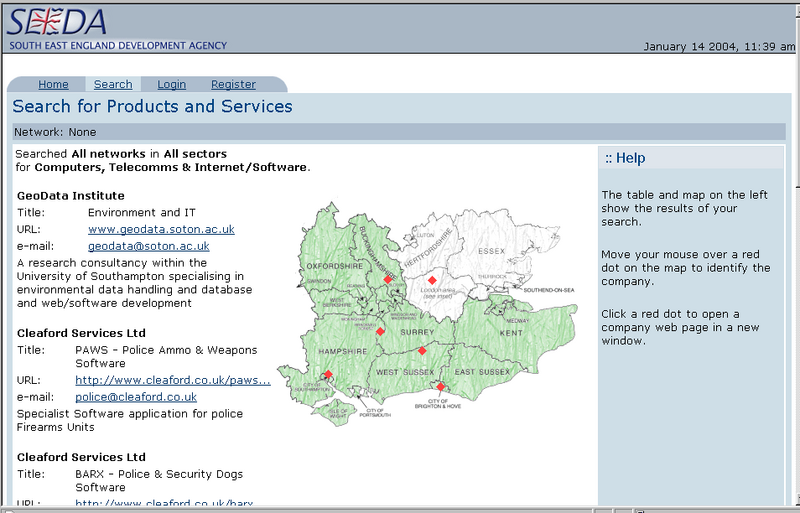This screenshot has width=800, height=513.
Task: Click red dot in London area
Action: tap(432, 280)
